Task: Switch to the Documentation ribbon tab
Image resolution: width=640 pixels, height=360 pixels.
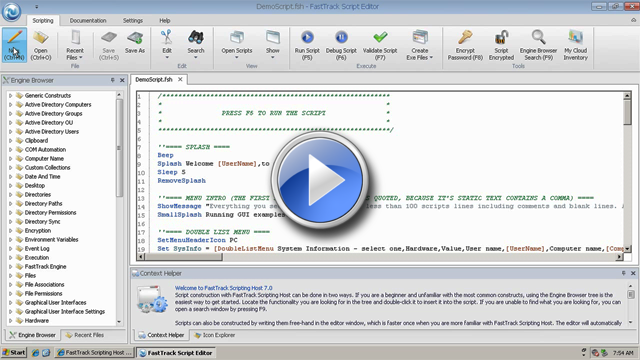Action: [88, 20]
